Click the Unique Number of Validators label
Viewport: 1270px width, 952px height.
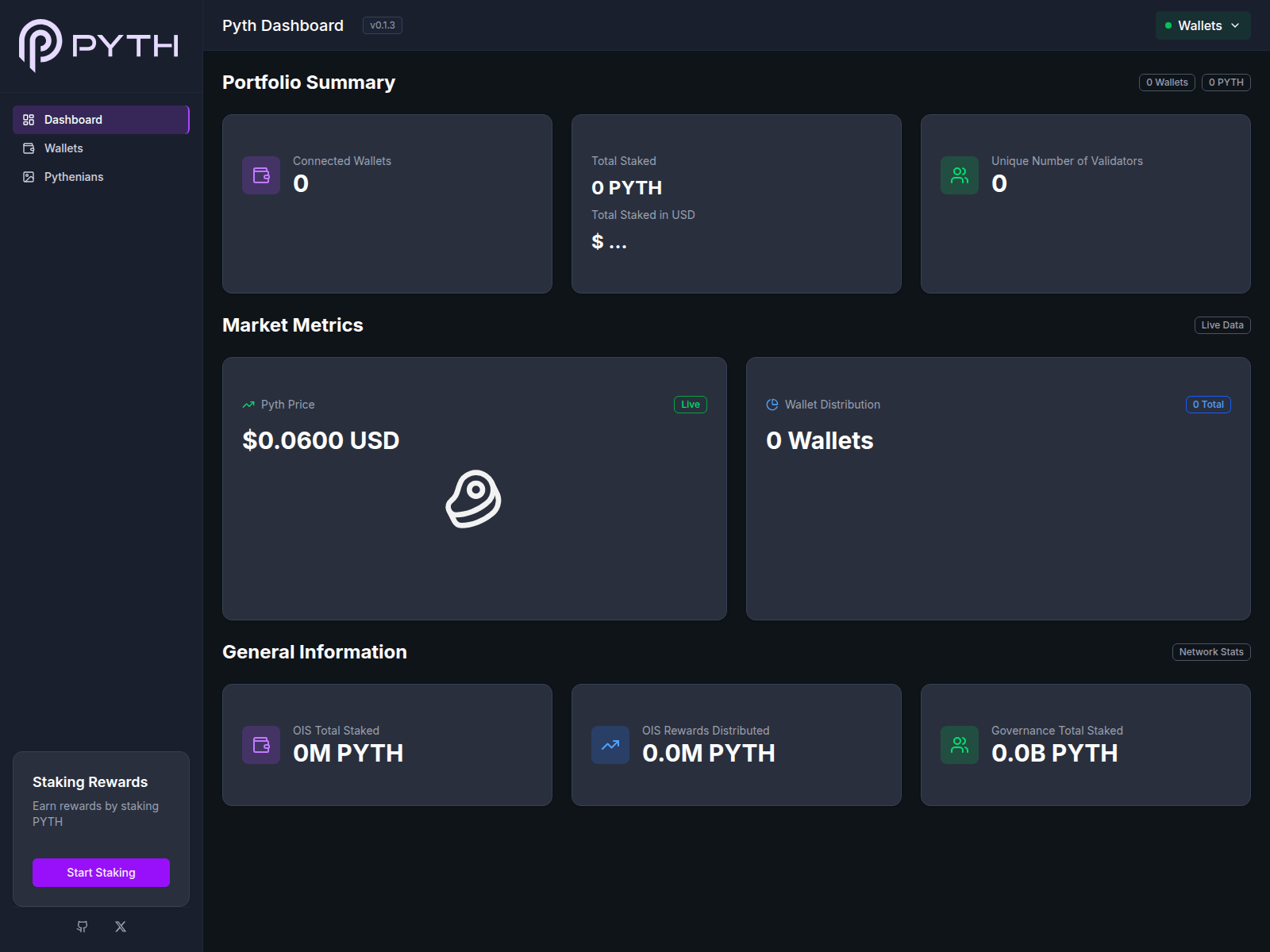tap(1067, 161)
